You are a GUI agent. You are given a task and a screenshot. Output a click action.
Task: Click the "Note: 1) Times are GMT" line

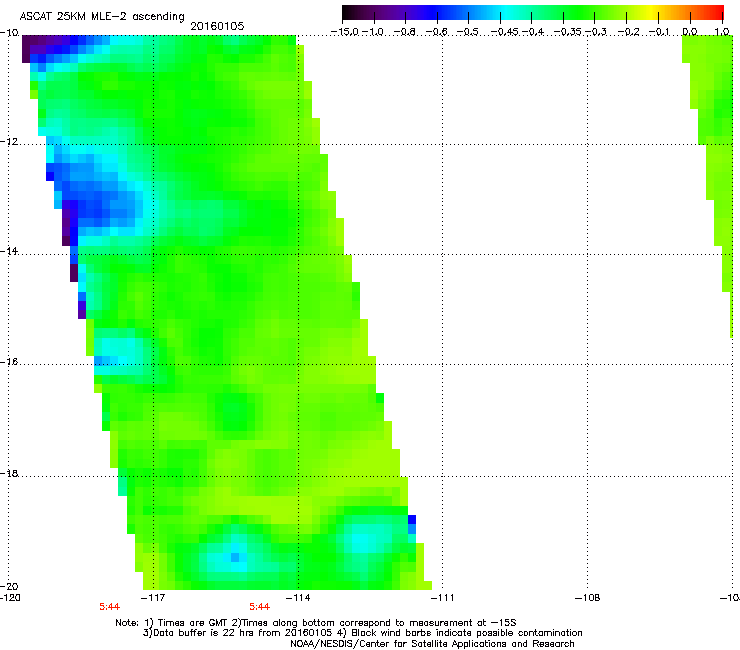coord(316,623)
